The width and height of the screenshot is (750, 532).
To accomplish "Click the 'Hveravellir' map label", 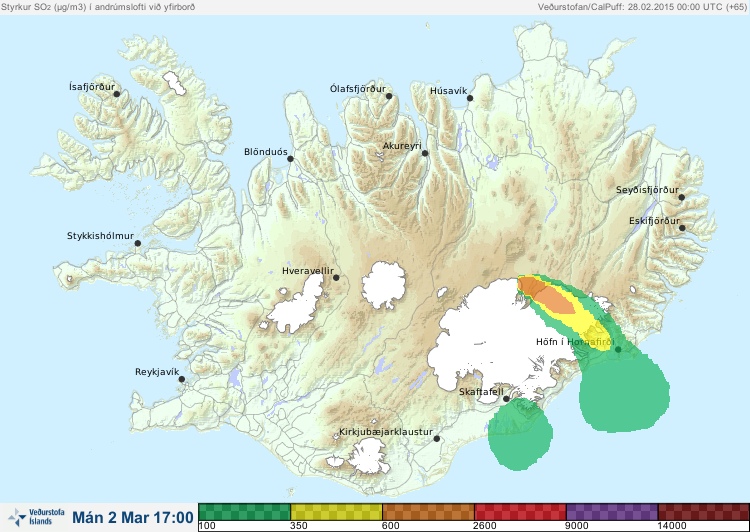I will (x=308, y=271).
